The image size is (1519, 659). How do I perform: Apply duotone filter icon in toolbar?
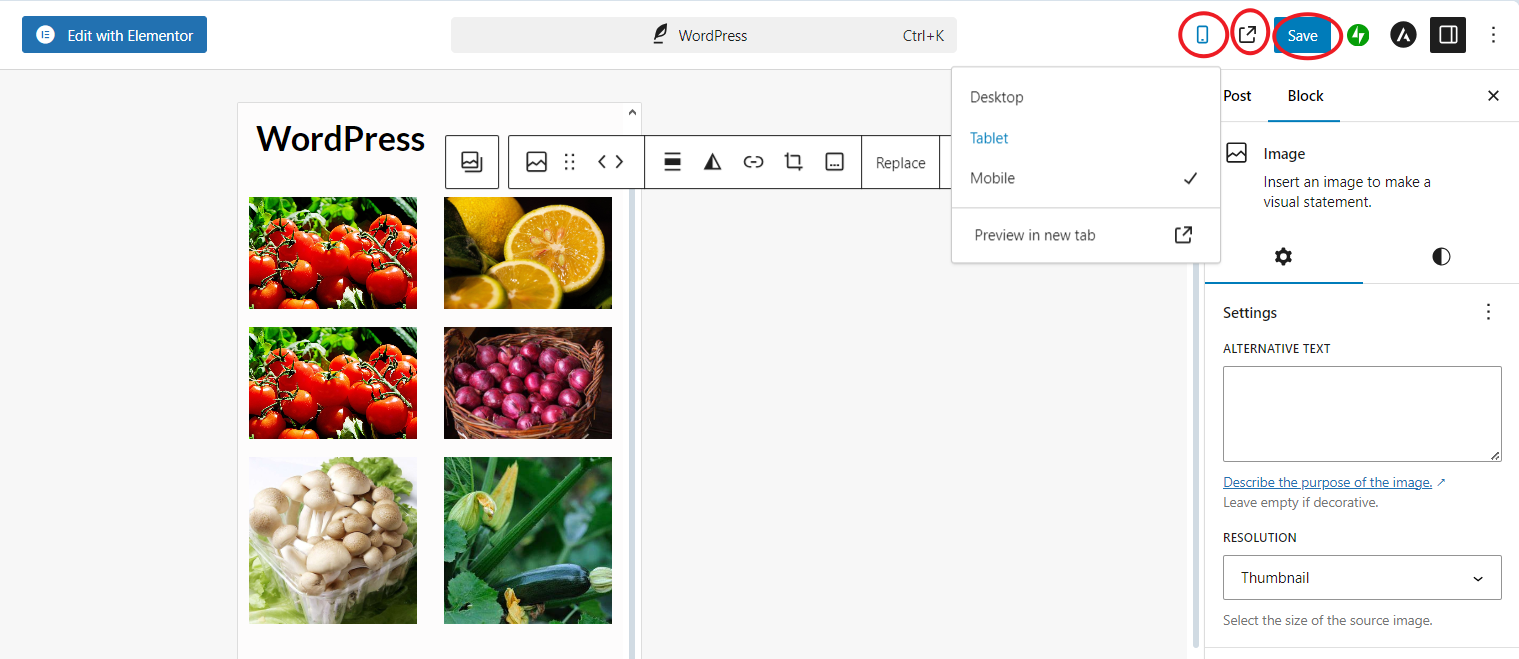[712, 162]
